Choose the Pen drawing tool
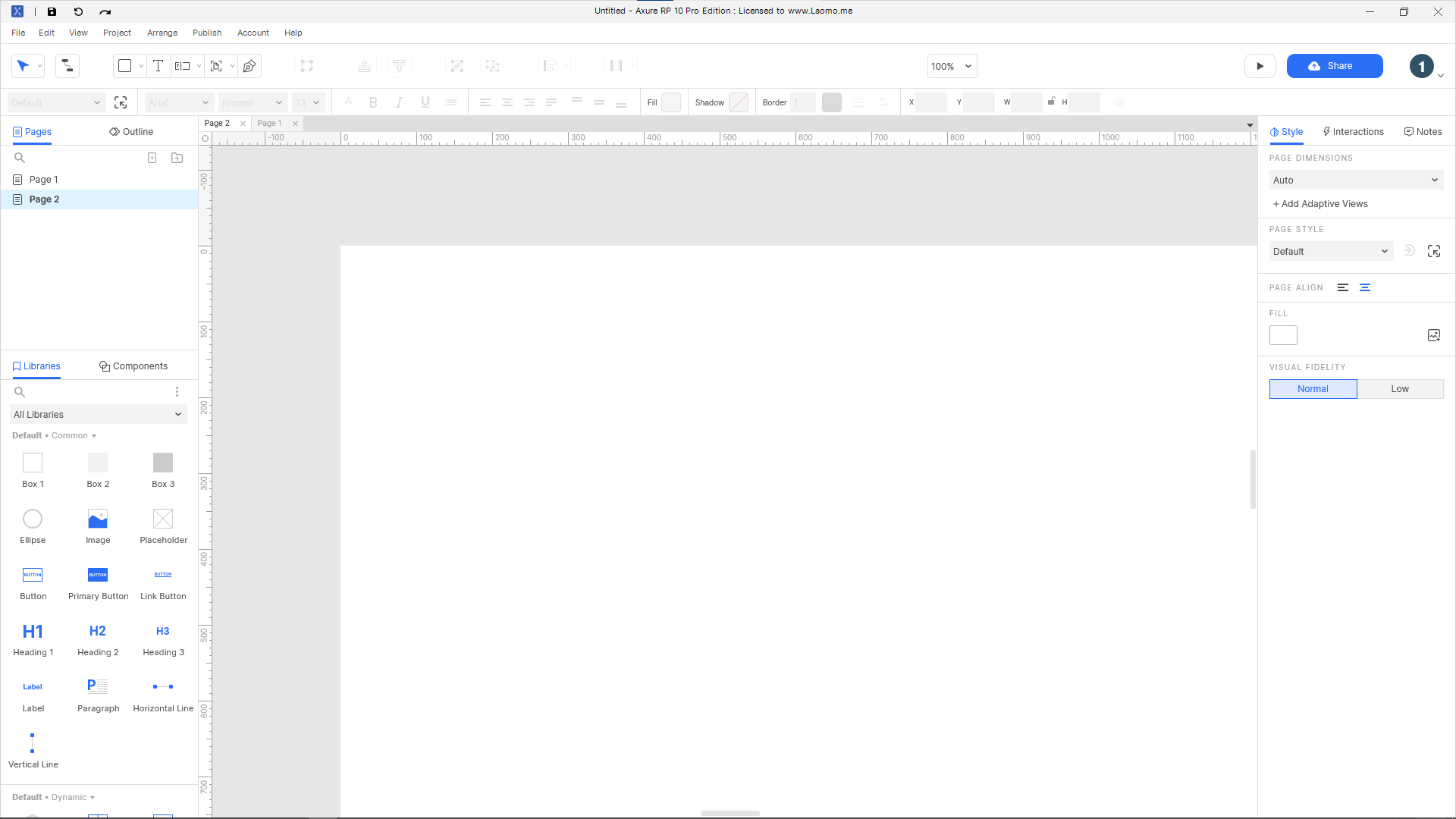 249,66
